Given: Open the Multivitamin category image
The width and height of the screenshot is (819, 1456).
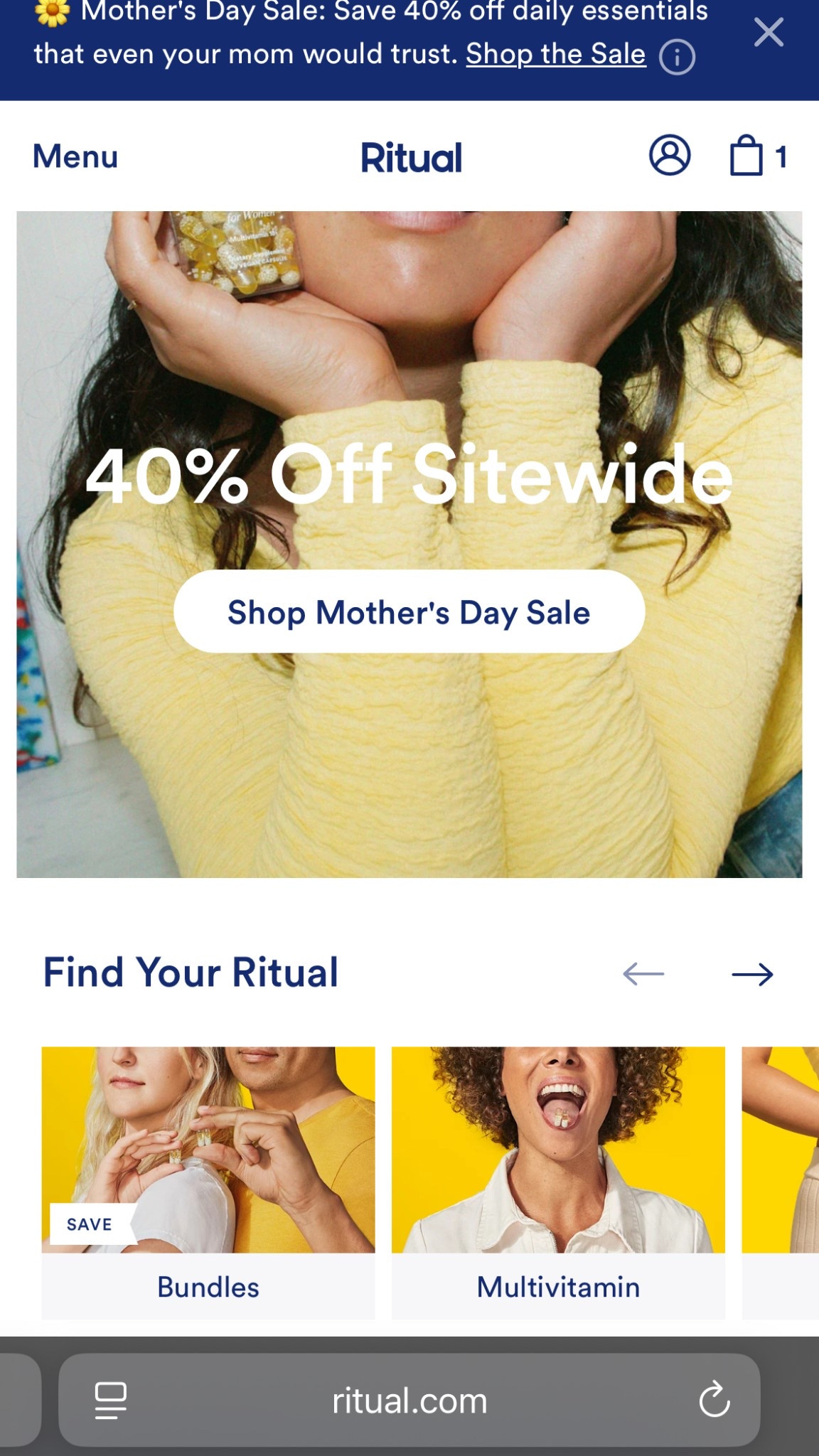Looking at the screenshot, I should (x=558, y=1150).
